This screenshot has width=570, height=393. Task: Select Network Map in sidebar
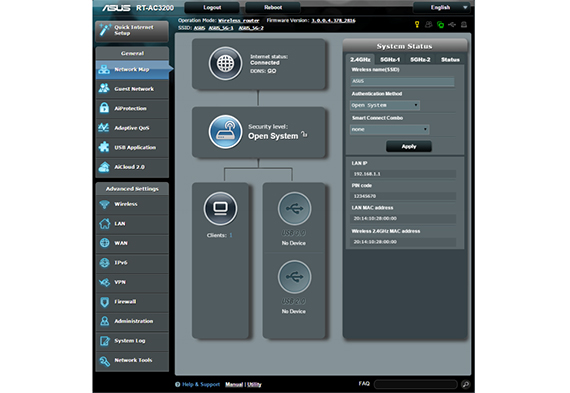click(133, 69)
